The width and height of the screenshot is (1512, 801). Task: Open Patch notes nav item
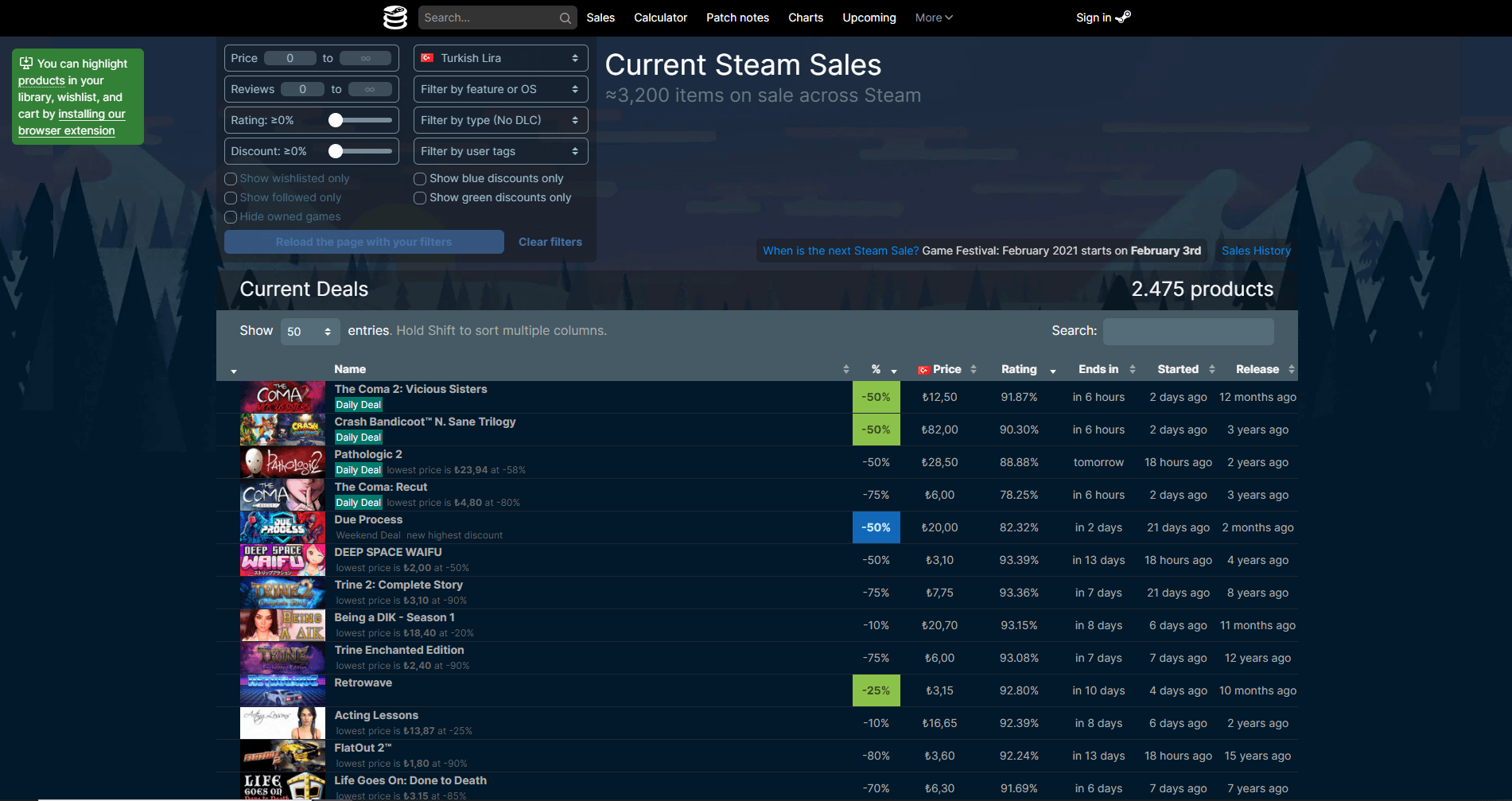point(737,17)
